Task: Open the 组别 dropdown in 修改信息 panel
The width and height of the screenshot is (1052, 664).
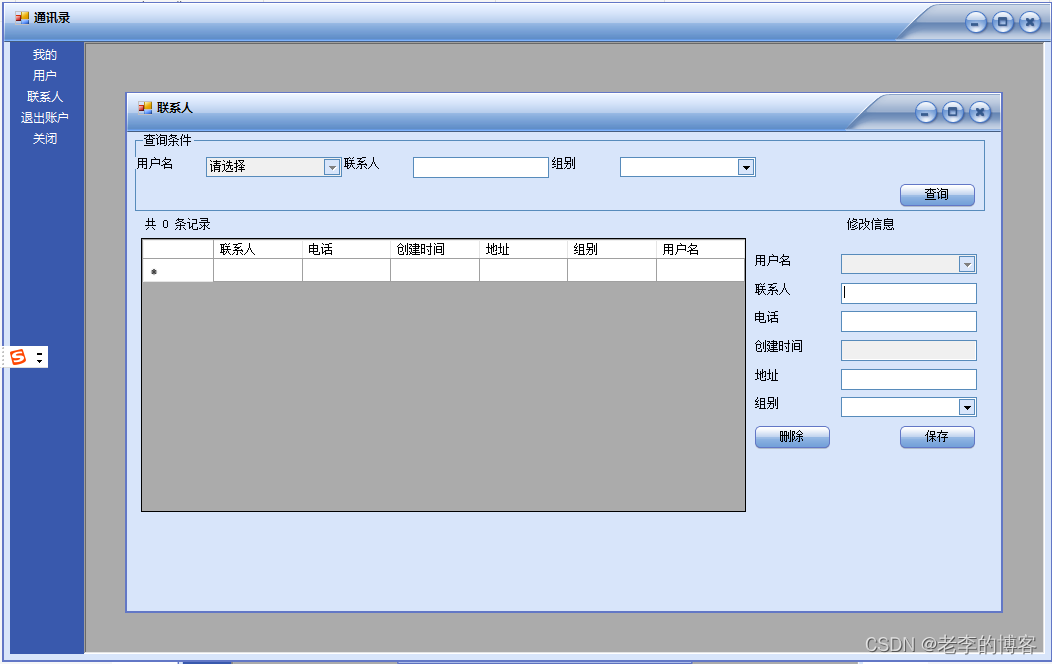Action: point(967,407)
